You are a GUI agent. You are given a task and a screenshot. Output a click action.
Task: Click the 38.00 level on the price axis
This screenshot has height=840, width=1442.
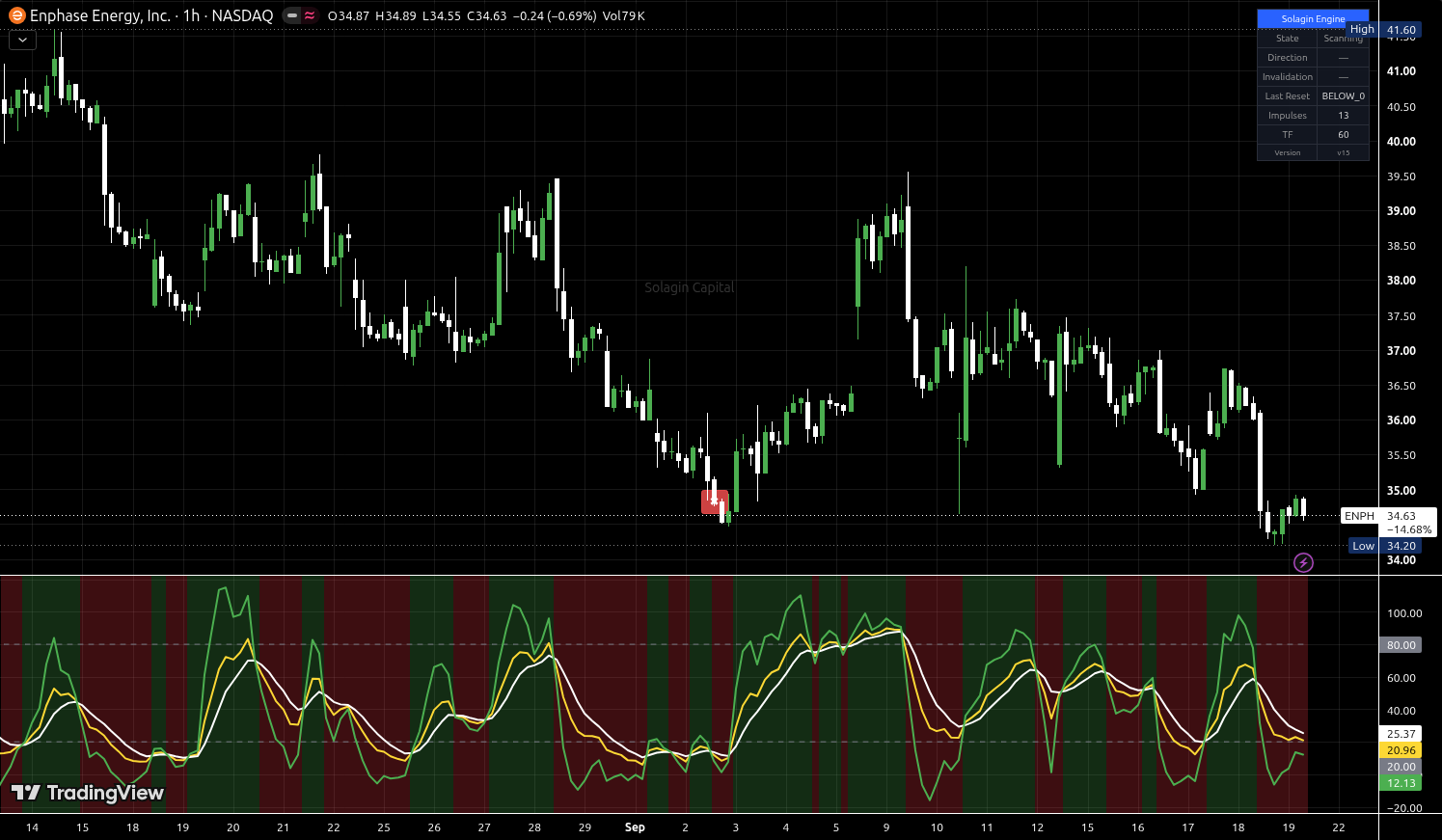coord(1401,281)
